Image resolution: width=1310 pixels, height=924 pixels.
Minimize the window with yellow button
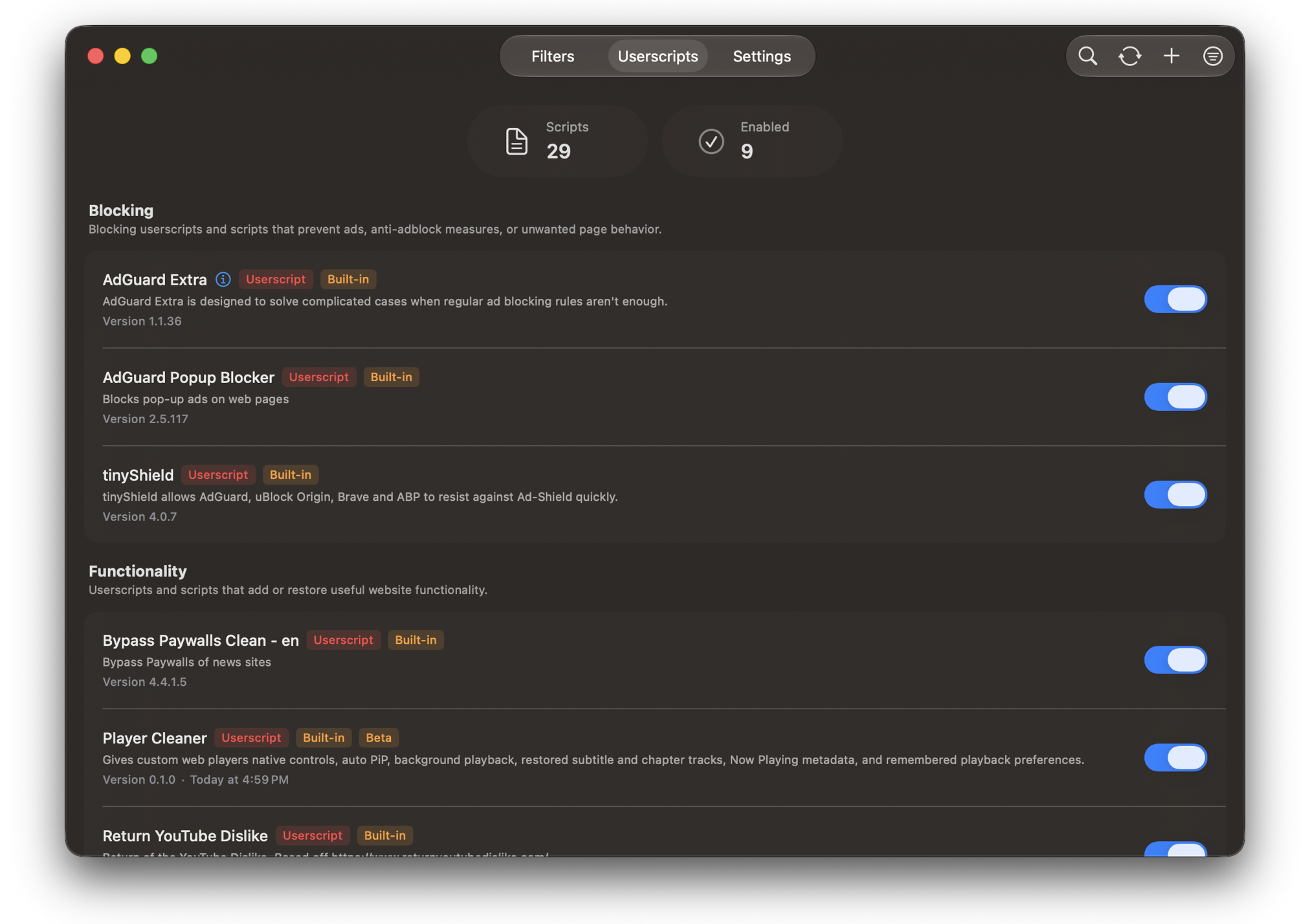click(x=122, y=56)
